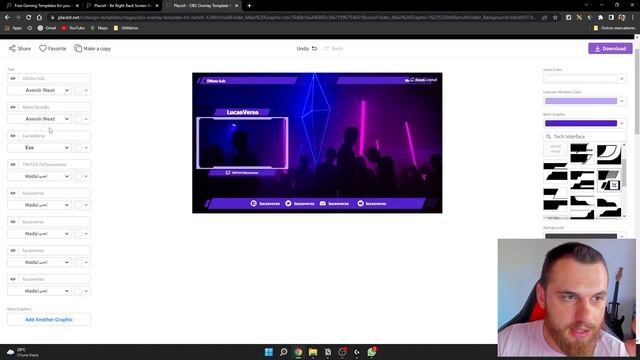This screenshot has height=360, width=640.
Task: Click the weather widget on taskbar
Action: pyautogui.click(x=23, y=352)
